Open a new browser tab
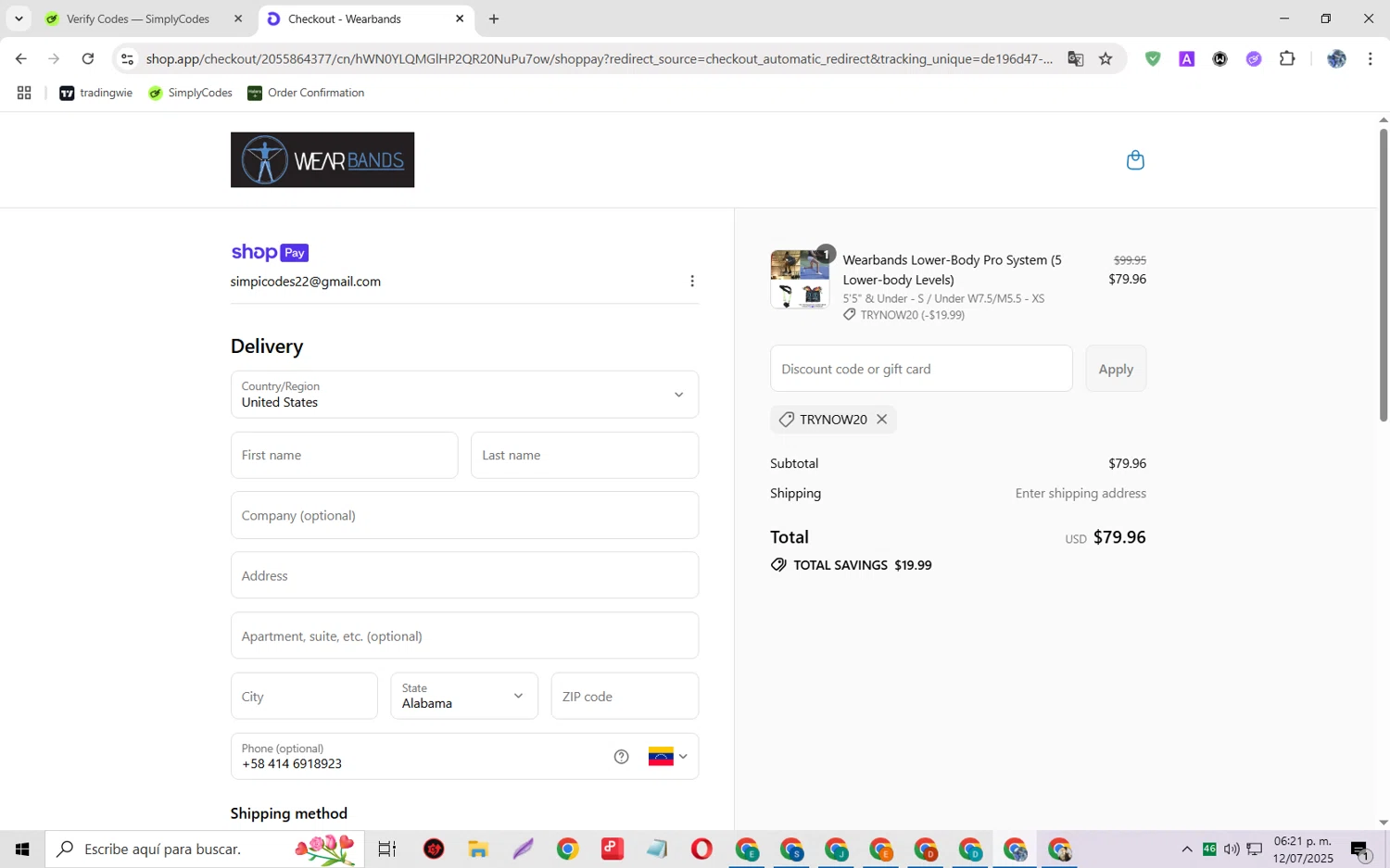The height and width of the screenshot is (868, 1390). coord(494,19)
